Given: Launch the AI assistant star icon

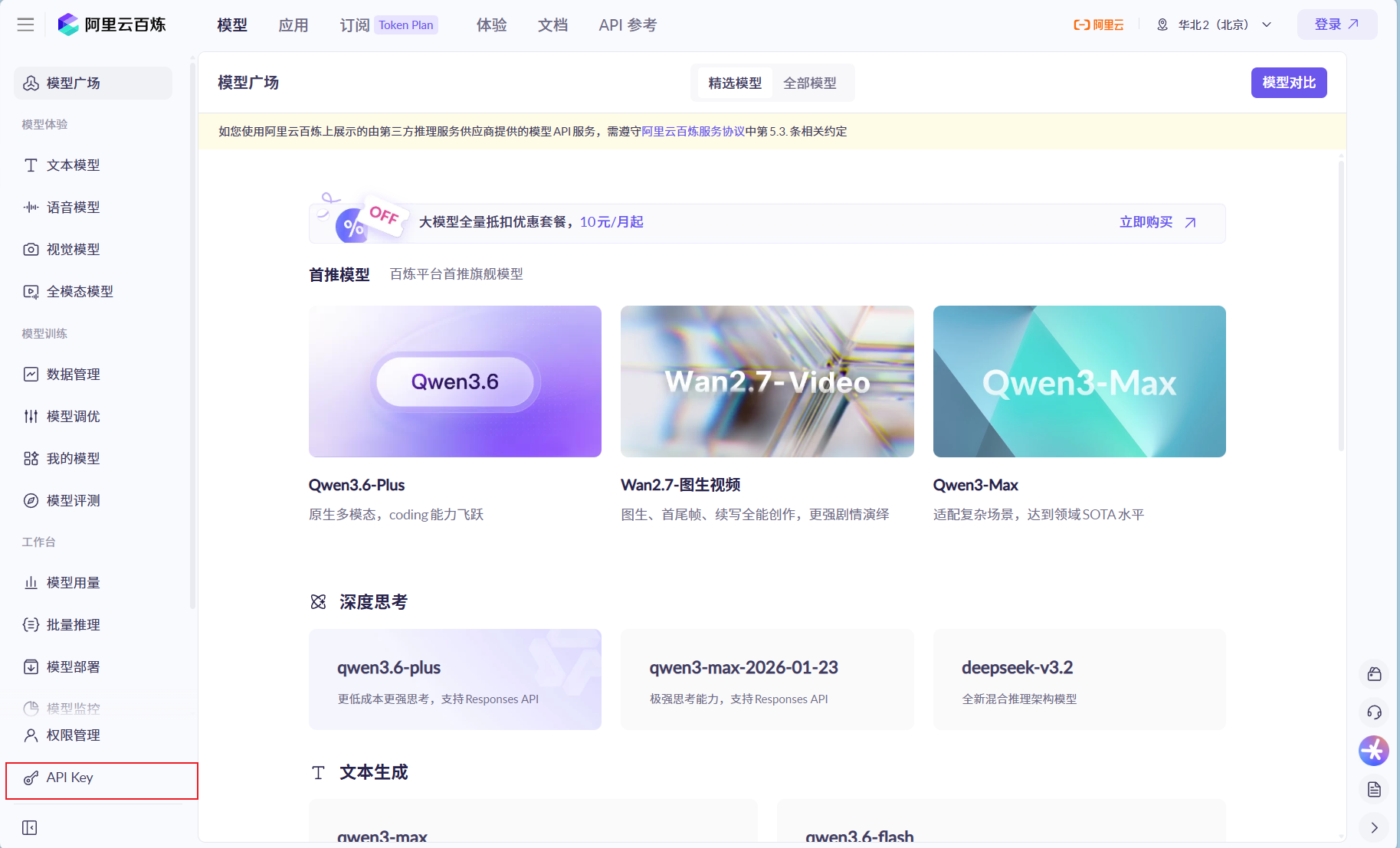Looking at the screenshot, I should point(1374,751).
